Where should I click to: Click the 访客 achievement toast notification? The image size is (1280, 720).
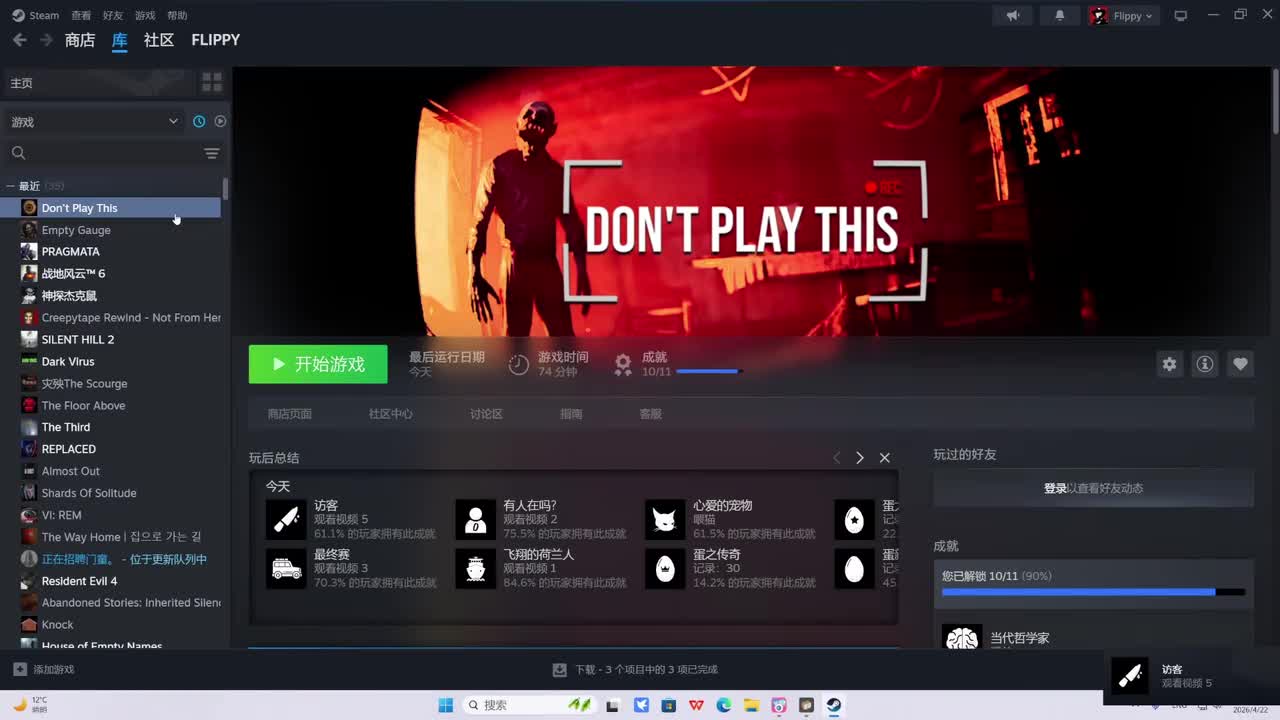[x=1191, y=676]
